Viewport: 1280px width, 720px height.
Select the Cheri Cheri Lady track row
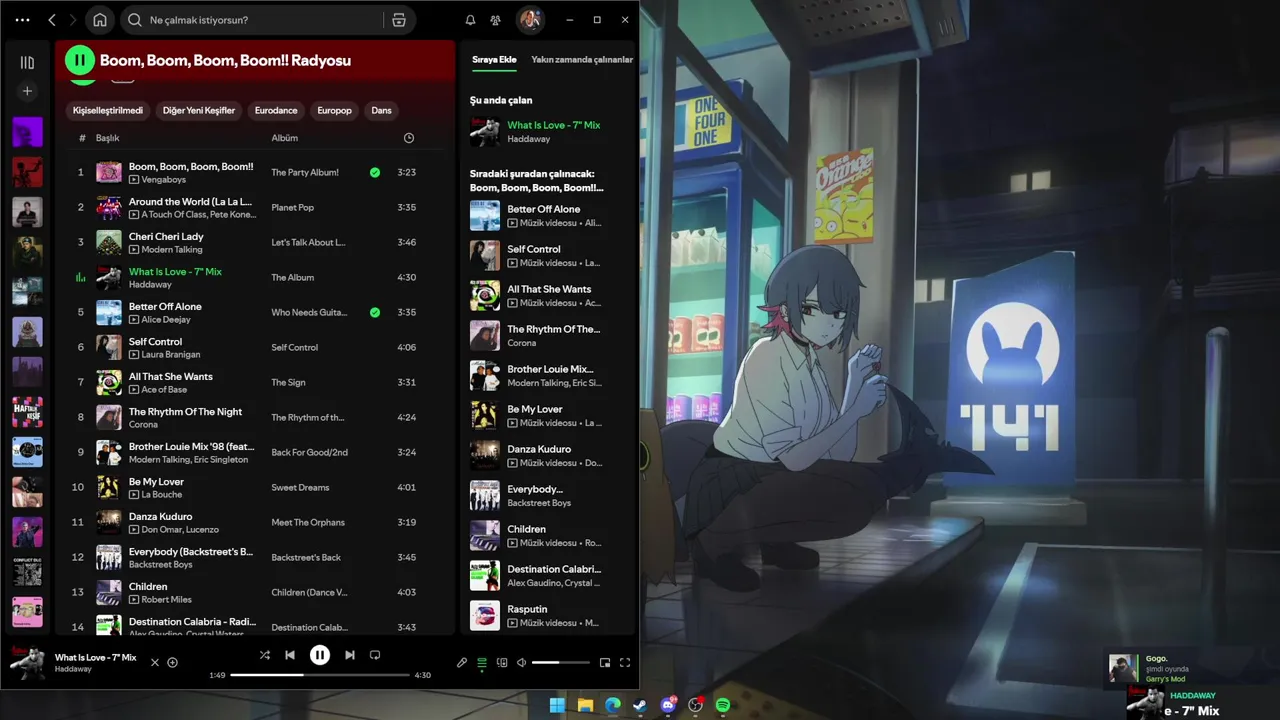click(250, 242)
